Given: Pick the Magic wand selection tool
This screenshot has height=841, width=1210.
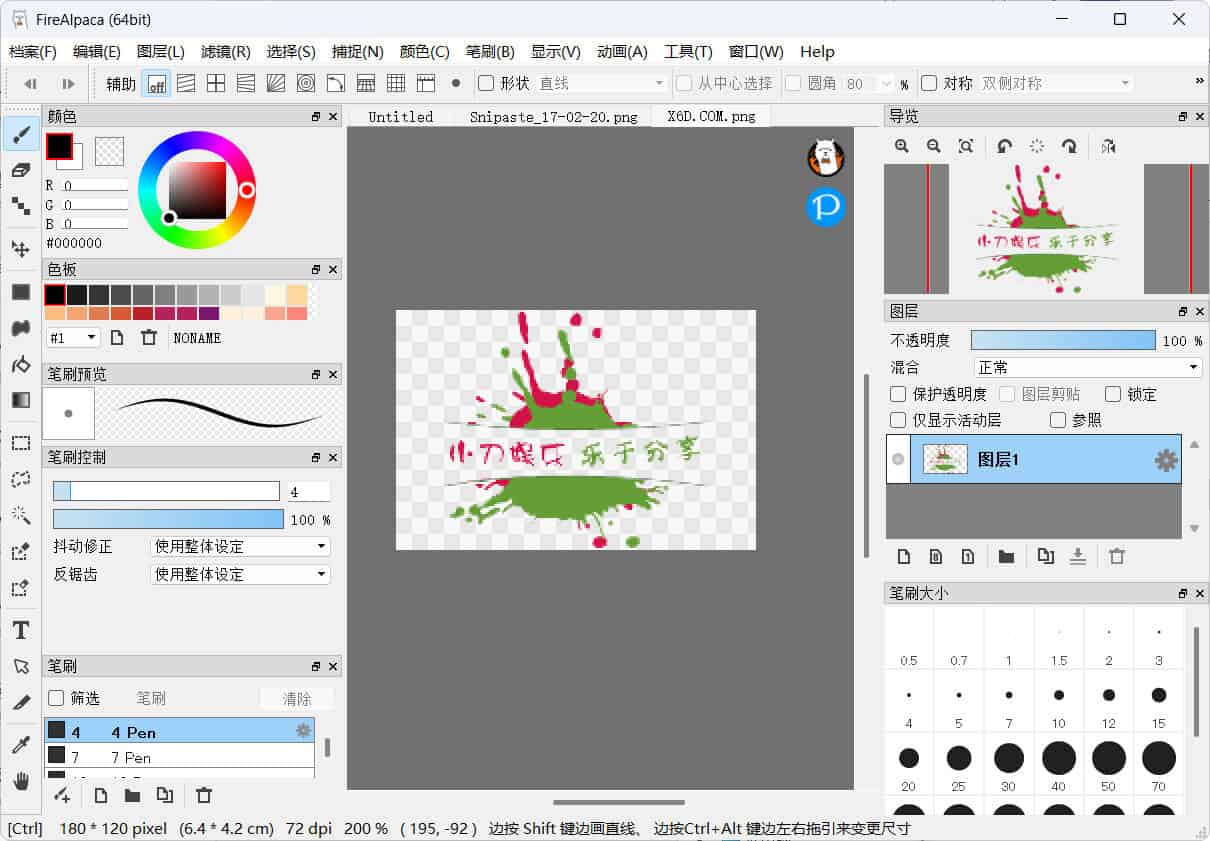Looking at the screenshot, I should (x=20, y=515).
